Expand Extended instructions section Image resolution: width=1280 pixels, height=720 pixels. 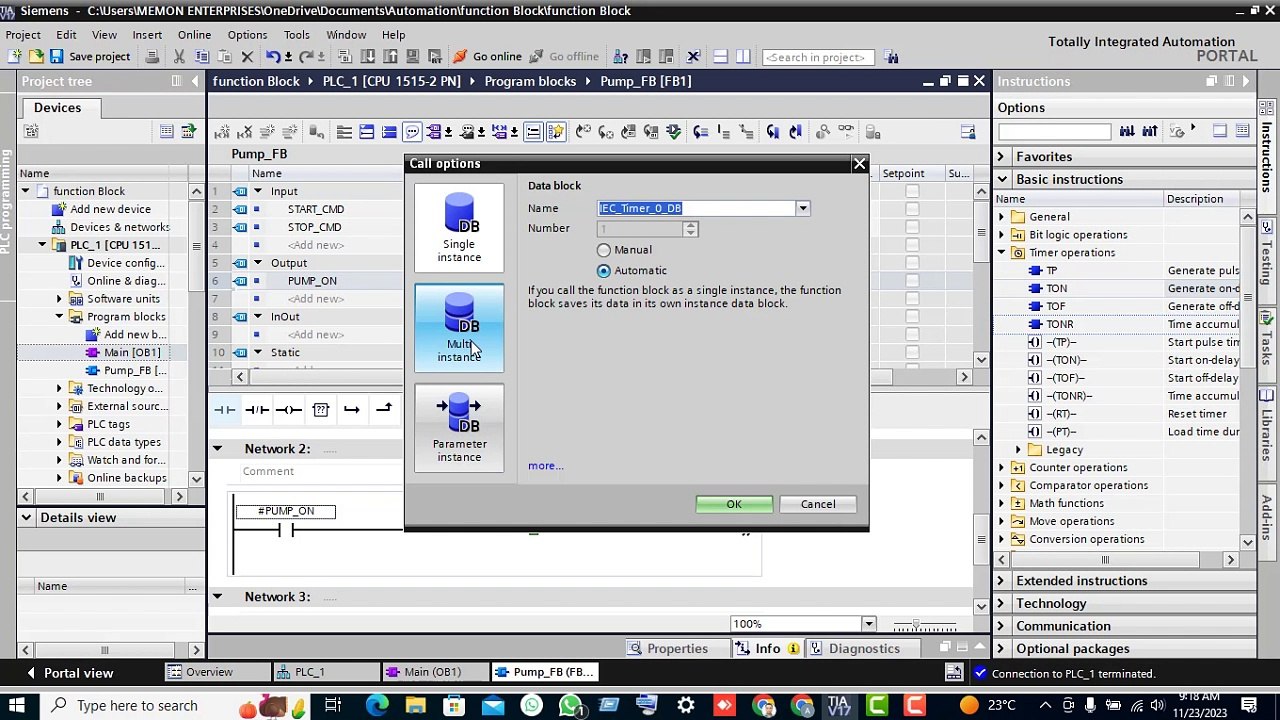click(x=1001, y=581)
